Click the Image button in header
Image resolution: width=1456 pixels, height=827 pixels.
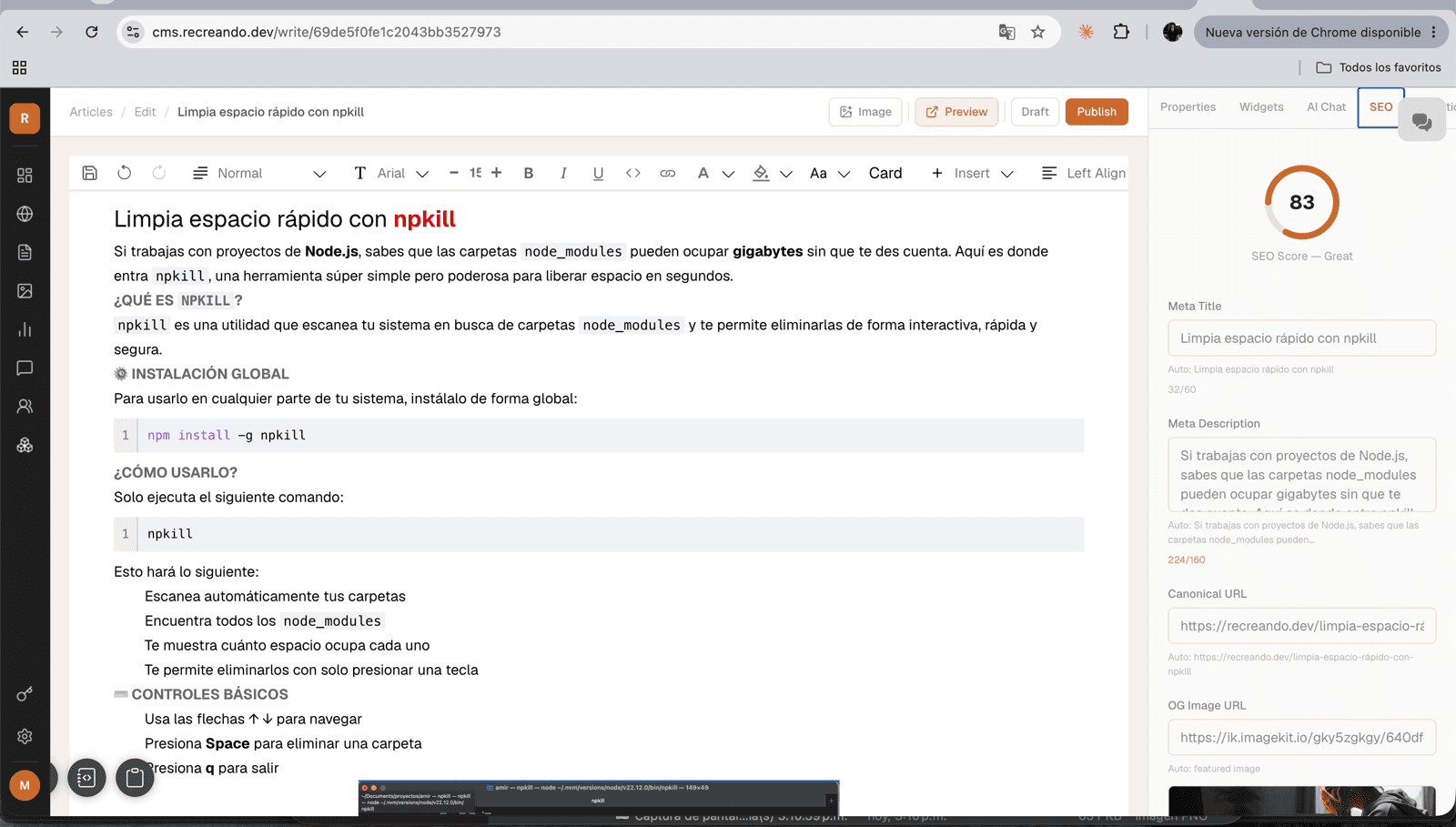pos(865,112)
